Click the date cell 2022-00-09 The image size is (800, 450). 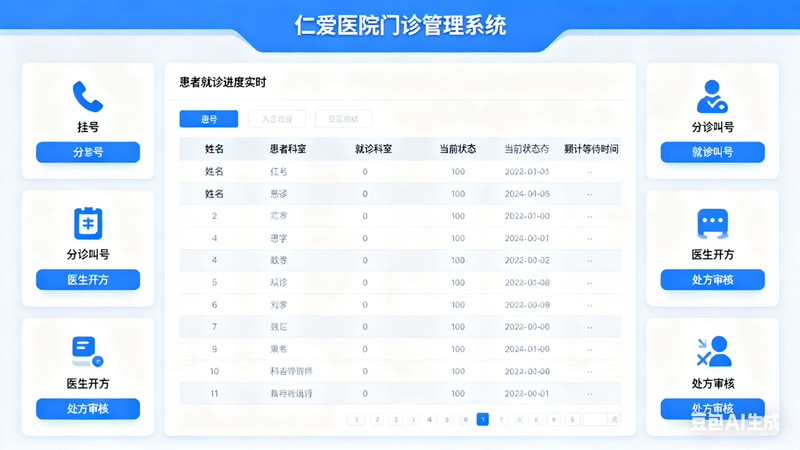point(527,305)
